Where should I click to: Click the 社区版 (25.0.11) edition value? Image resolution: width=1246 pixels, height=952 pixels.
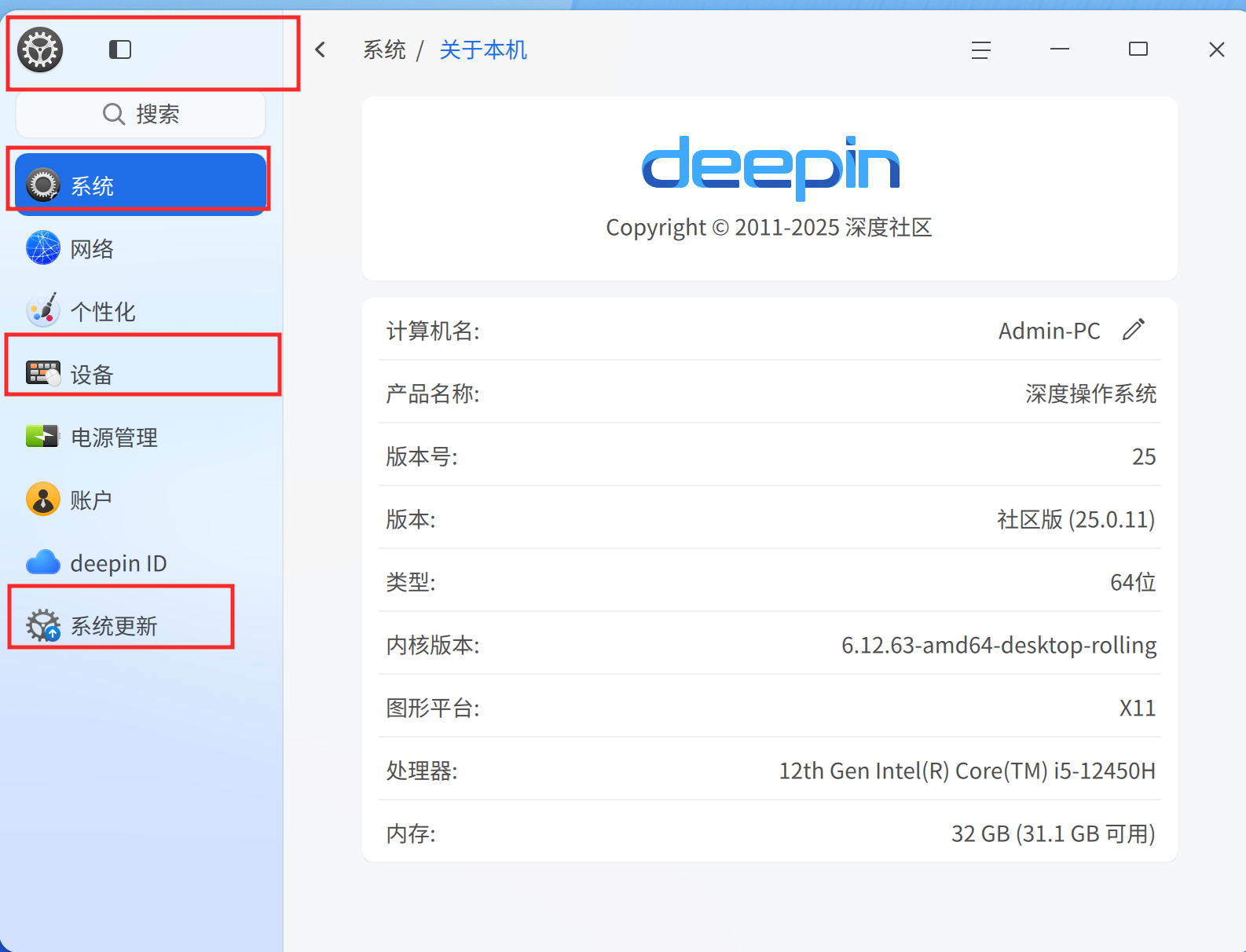pos(1076,519)
